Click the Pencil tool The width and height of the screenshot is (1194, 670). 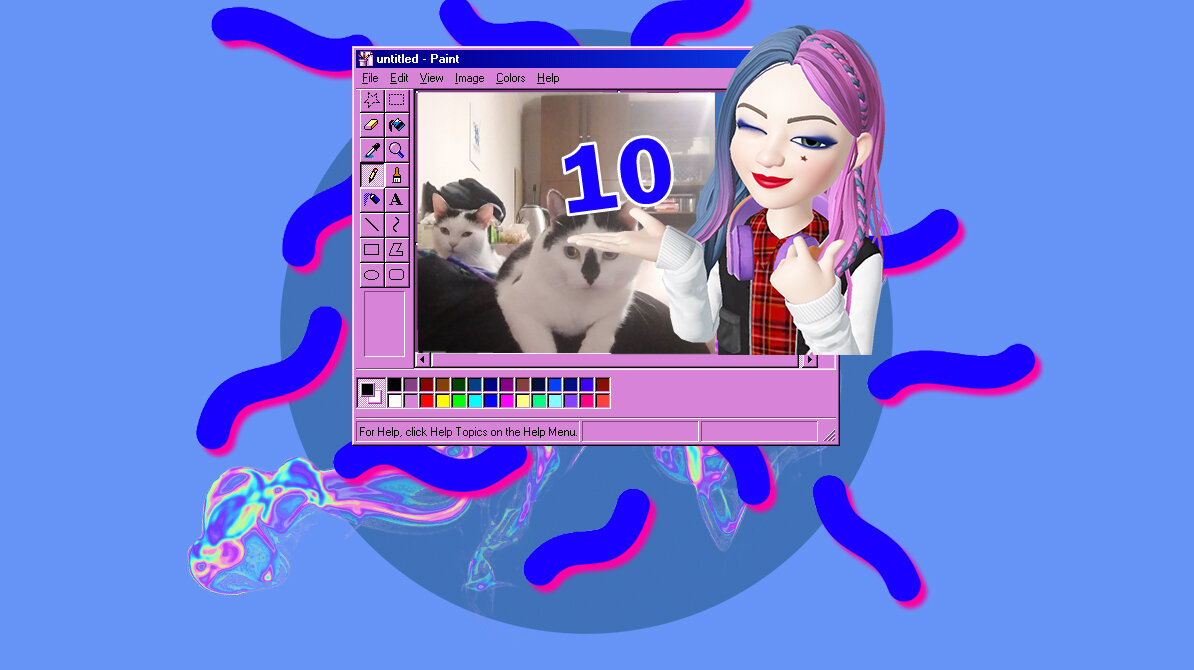point(372,175)
